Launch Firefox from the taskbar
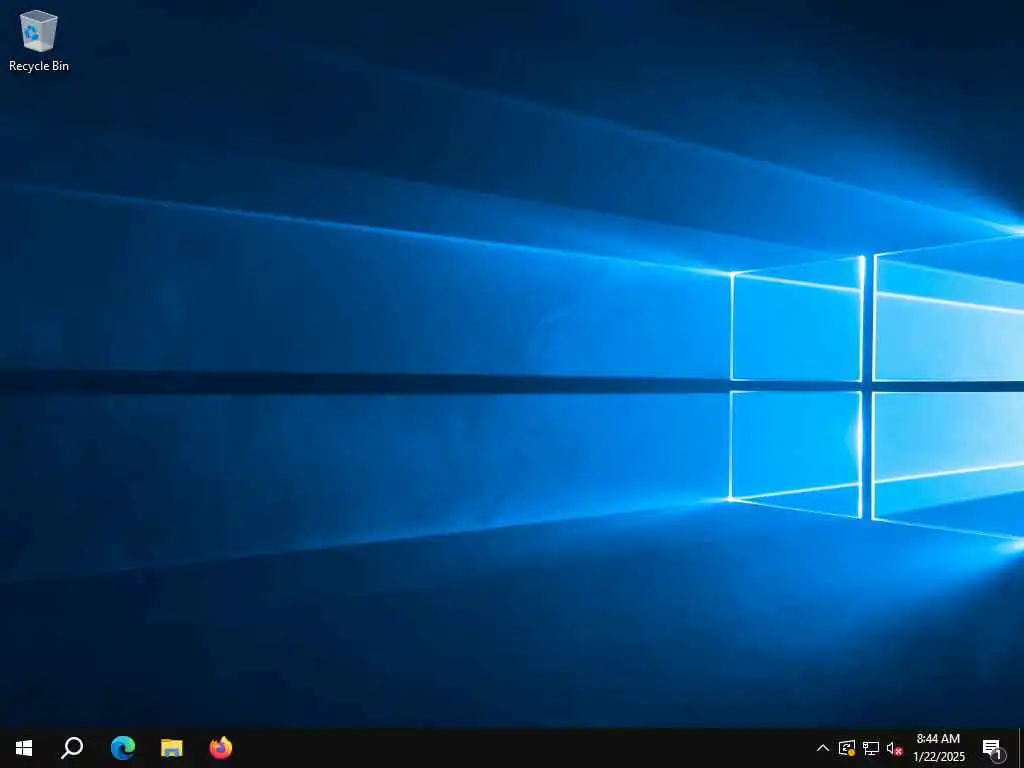 tap(221, 748)
